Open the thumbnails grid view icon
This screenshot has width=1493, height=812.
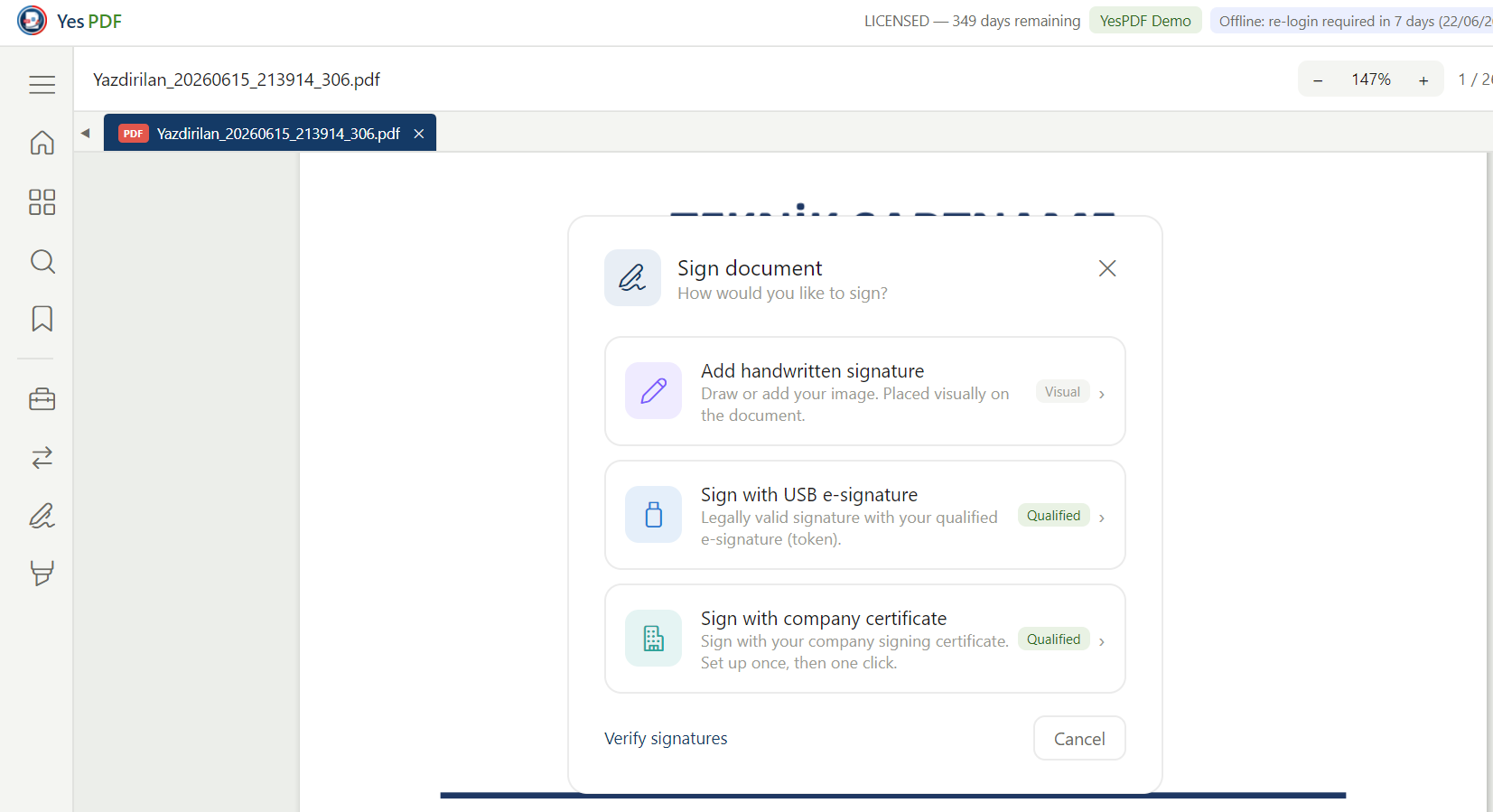pyautogui.click(x=42, y=201)
